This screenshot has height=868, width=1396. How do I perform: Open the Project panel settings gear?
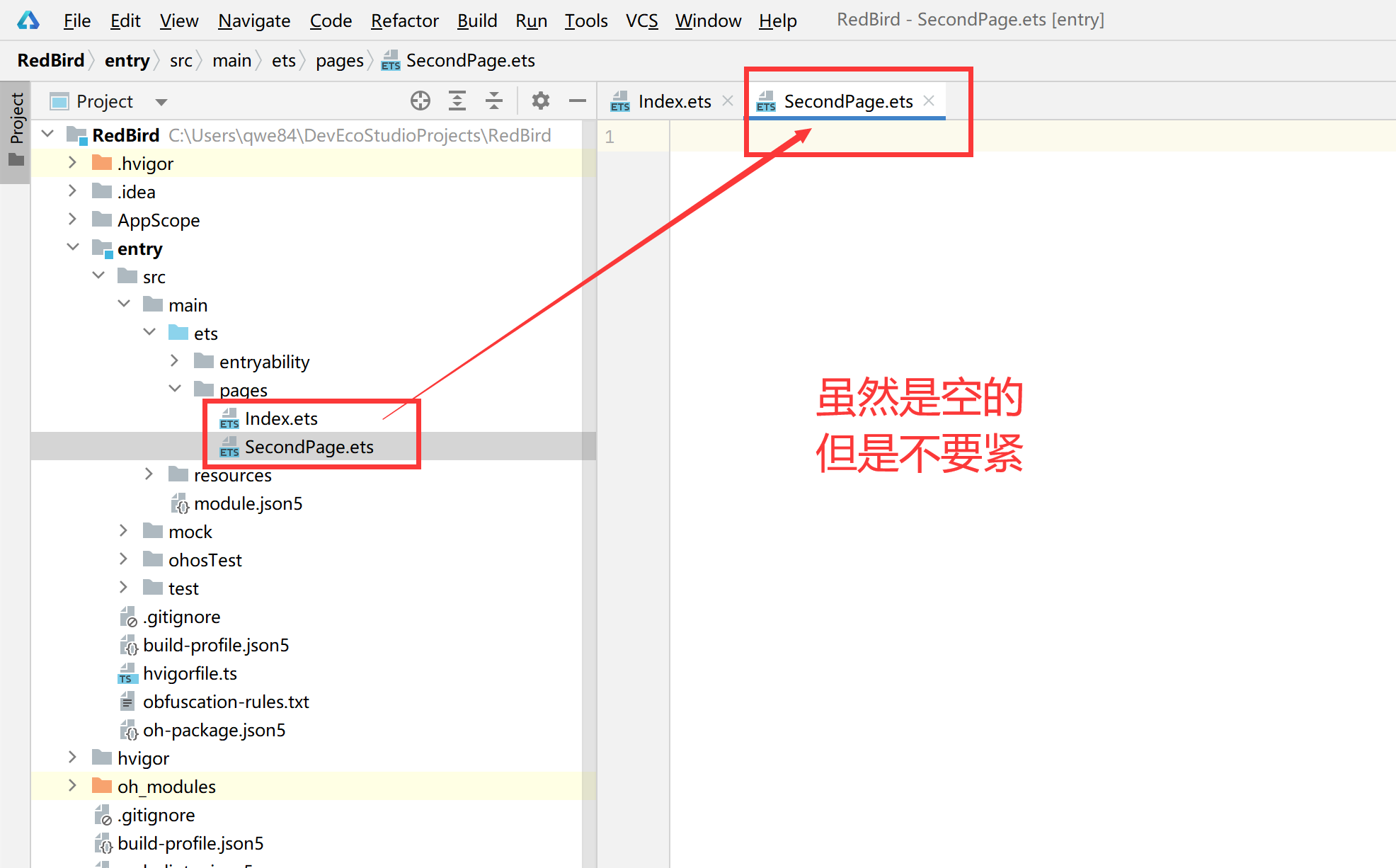[541, 101]
